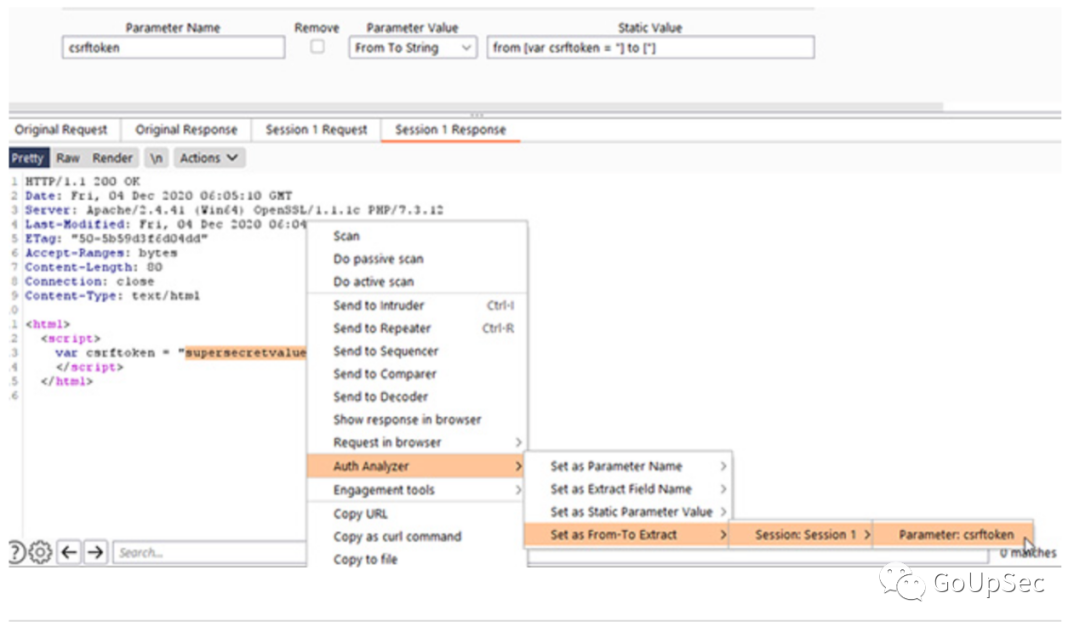Go to previous search match arrow

click(x=69, y=552)
